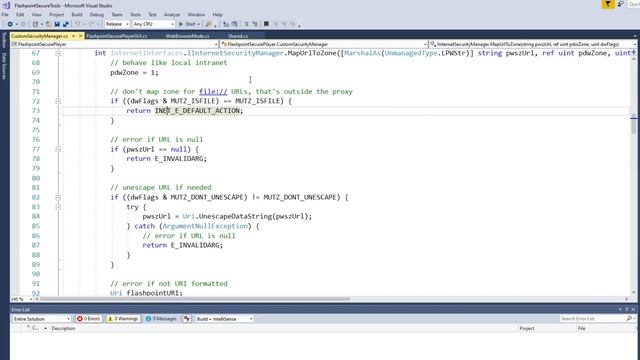Open the Edit menu
Image resolution: width=640 pixels, height=360 pixels.
(x=20, y=15)
